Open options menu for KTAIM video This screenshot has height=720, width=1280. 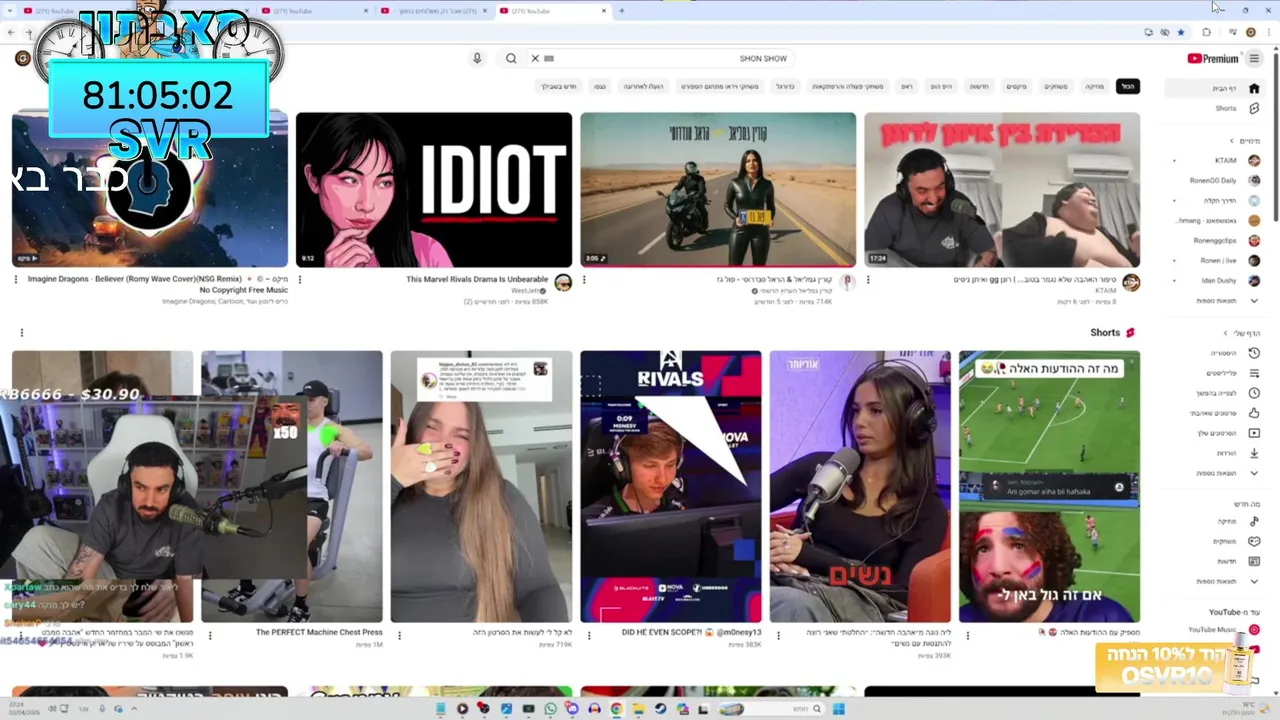coord(868,280)
